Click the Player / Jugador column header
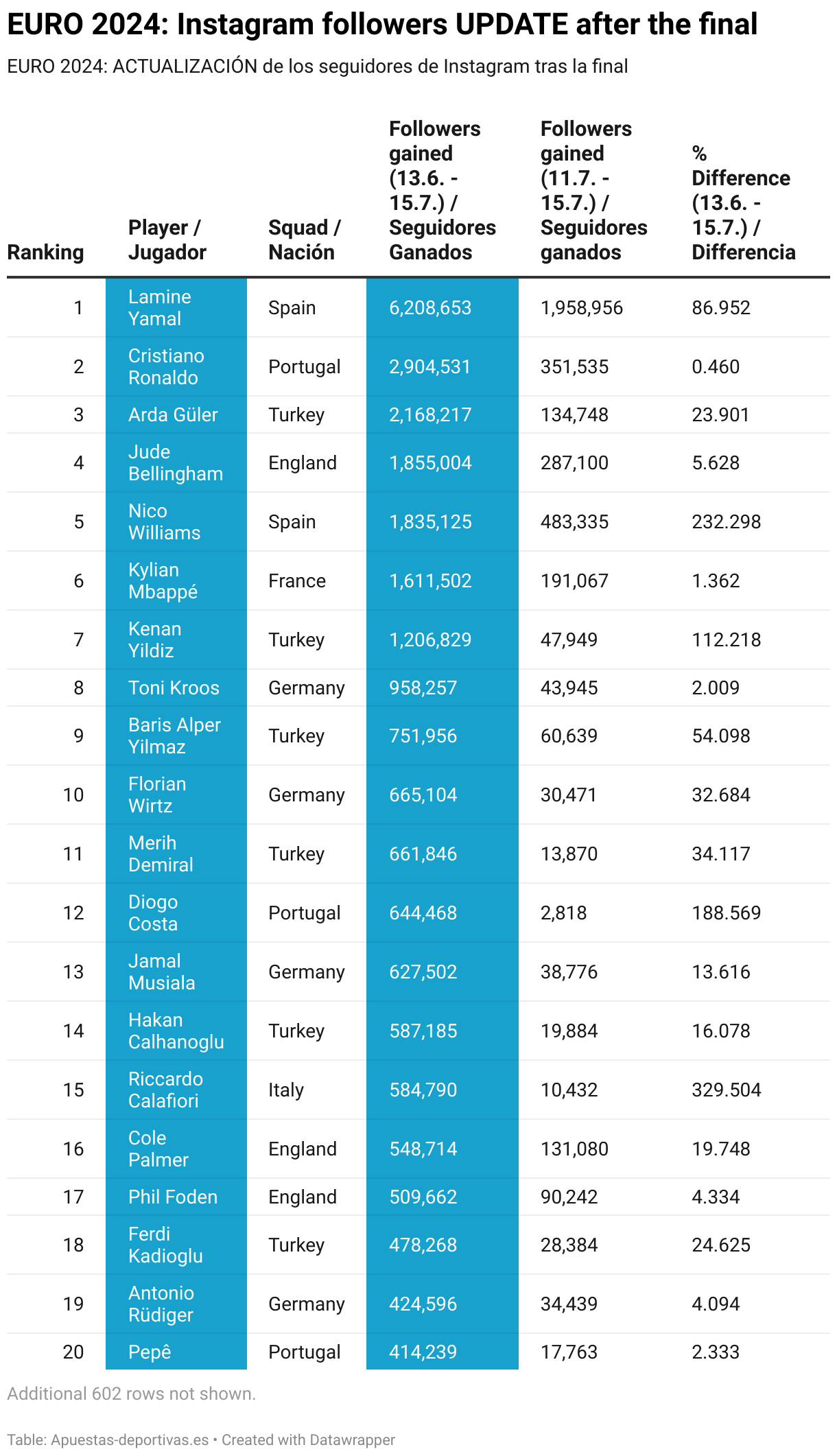 167,239
